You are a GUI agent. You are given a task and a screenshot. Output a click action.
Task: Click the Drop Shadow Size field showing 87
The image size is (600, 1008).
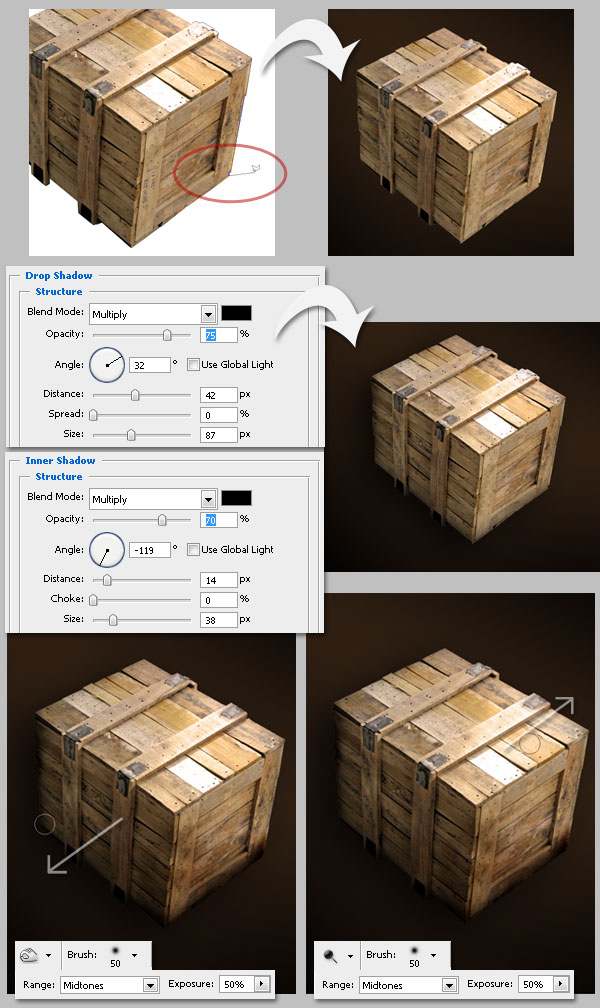point(219,435)
